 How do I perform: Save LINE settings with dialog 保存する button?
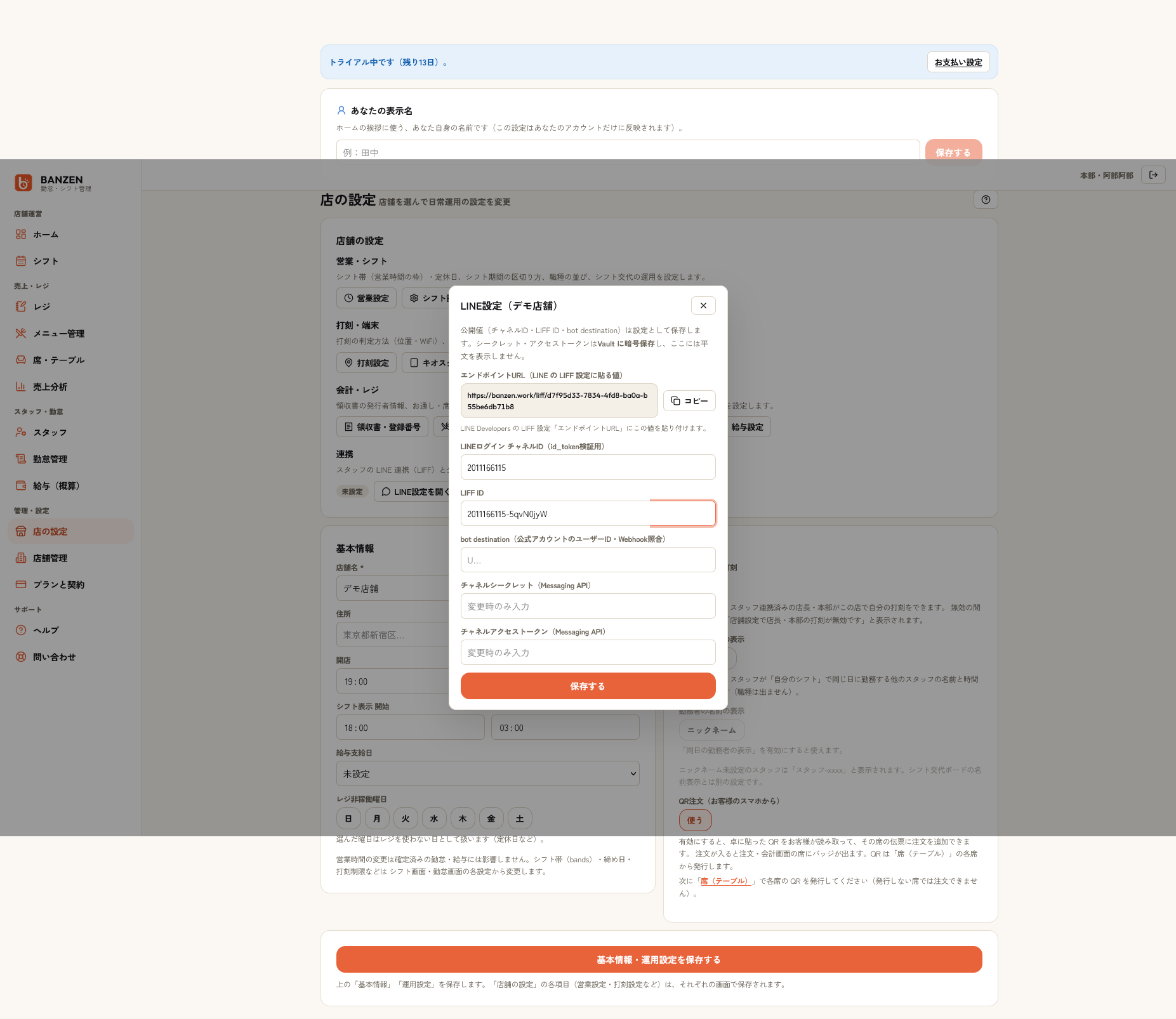tap(588, 686)
